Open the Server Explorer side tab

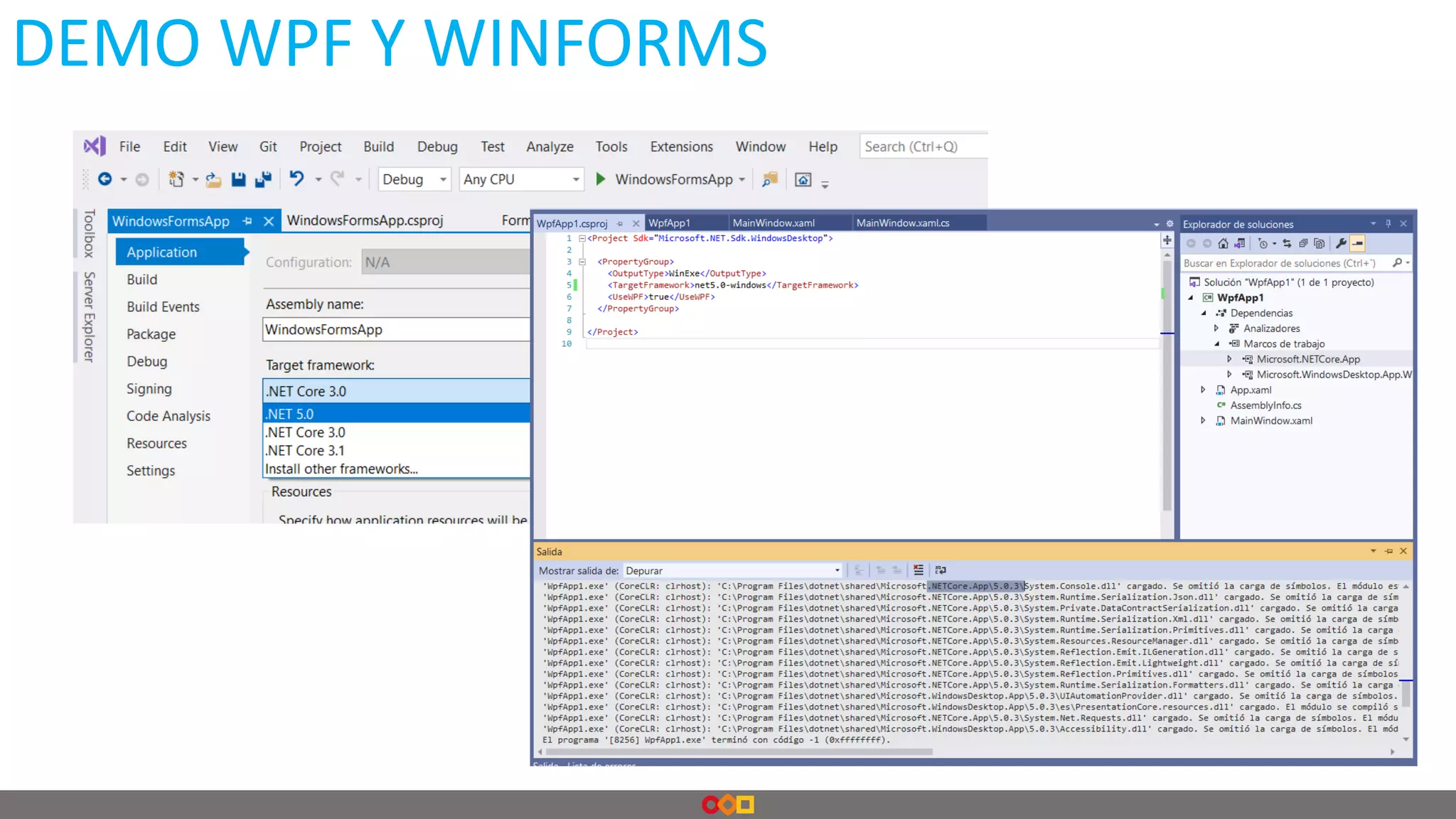coord(89,316)
